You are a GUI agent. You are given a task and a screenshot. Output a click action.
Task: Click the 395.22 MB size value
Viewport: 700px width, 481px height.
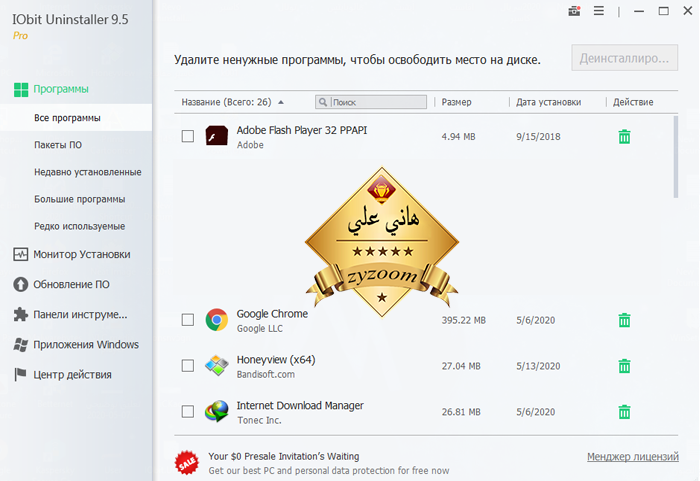463,320
